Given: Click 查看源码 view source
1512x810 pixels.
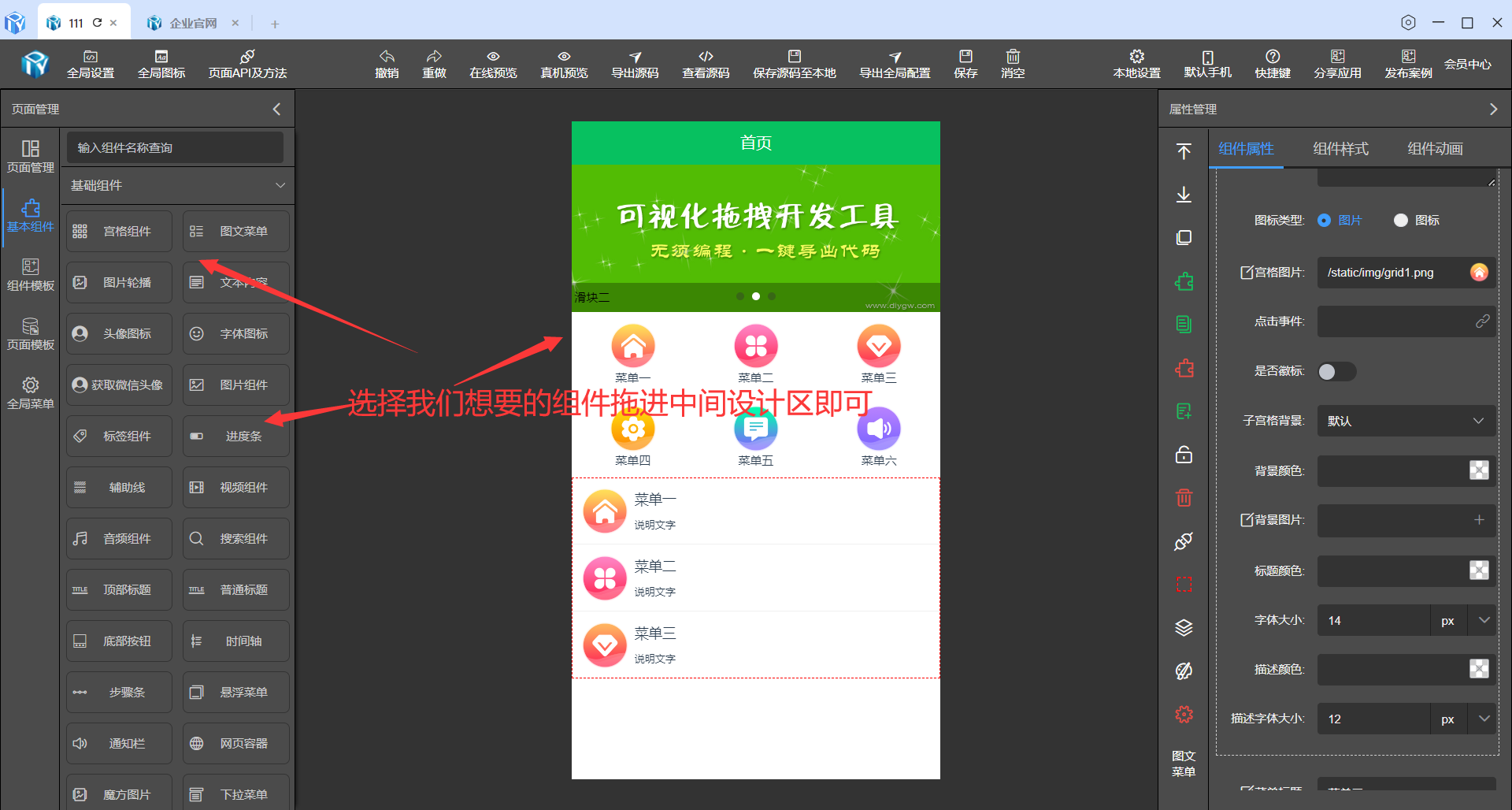Looking at the screenshot, I should [x=706, y=64].
